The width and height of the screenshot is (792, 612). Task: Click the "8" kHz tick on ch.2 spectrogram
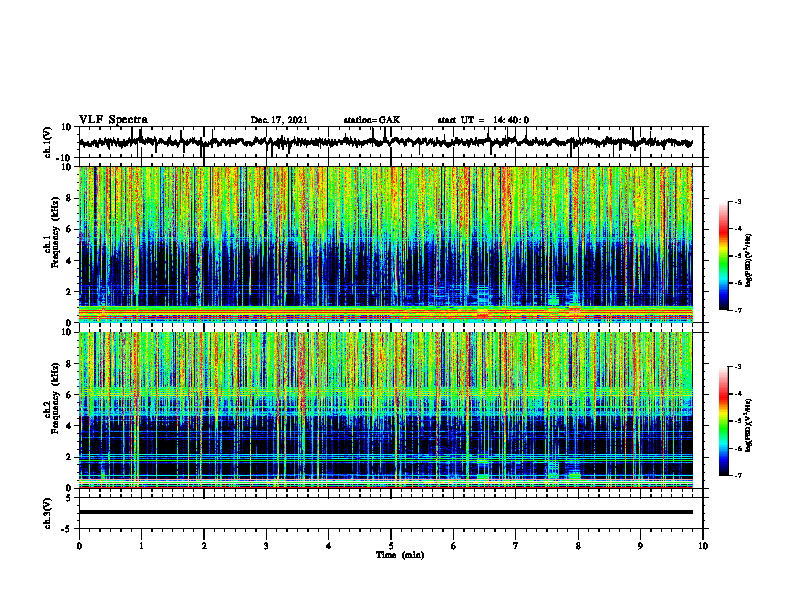[70, 364]
